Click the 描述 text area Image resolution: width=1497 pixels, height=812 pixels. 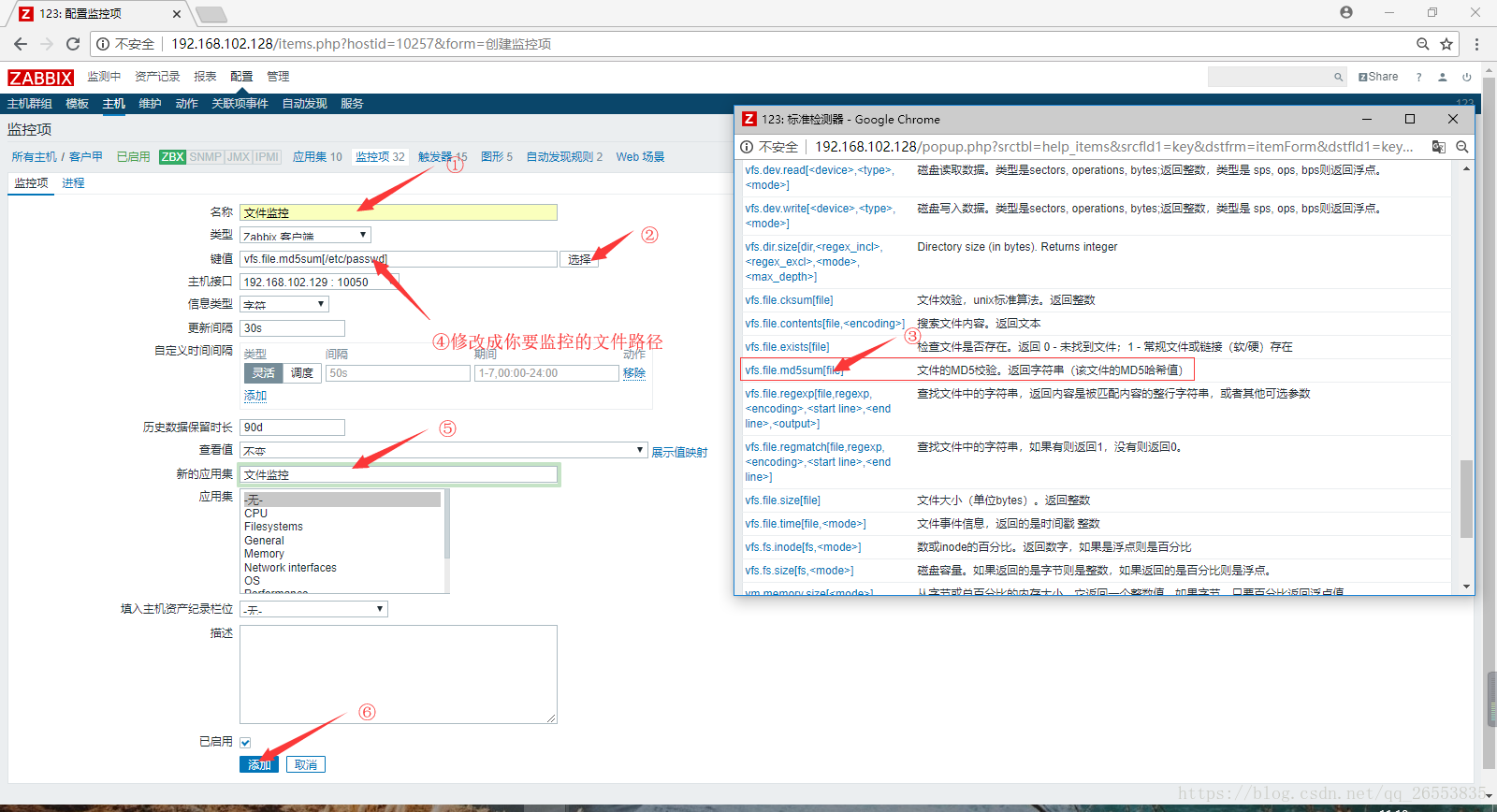[399, 674]
